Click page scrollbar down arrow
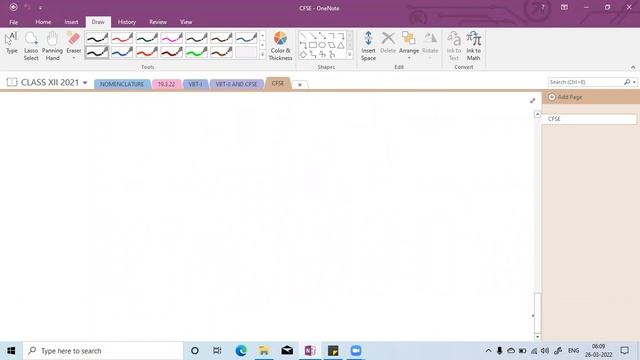640x360 pixels. (x=537, y=337)
